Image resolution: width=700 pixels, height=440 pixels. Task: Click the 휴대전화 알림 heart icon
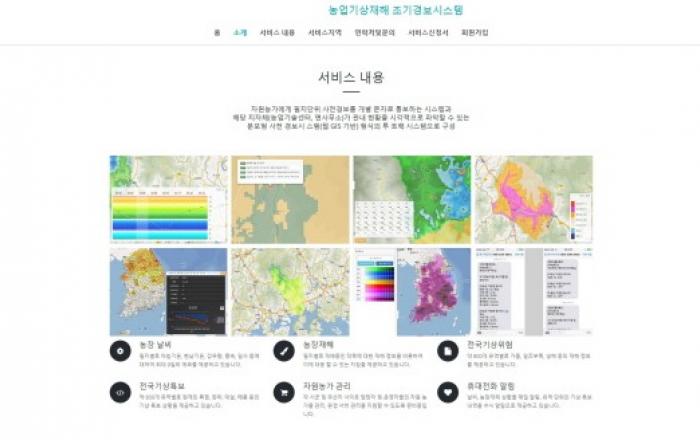[446, 391]
